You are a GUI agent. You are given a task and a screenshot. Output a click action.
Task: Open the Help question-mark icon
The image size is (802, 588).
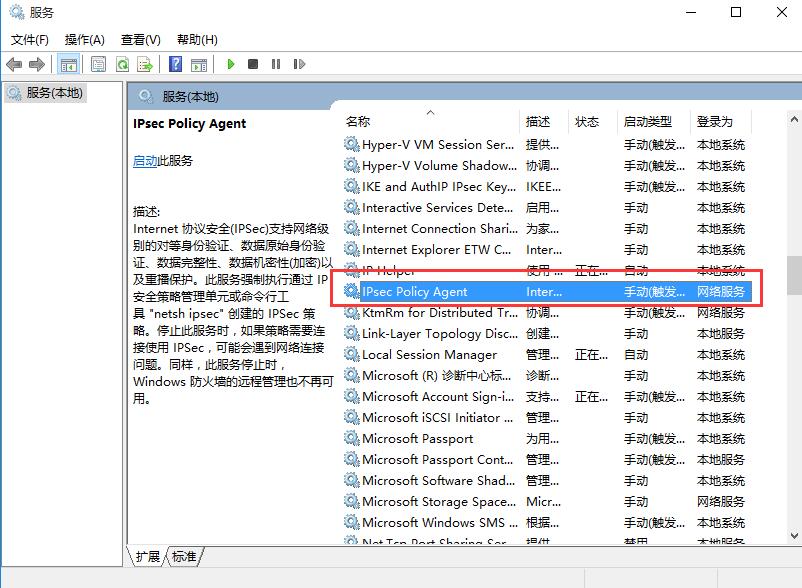(x=175, y=64)
